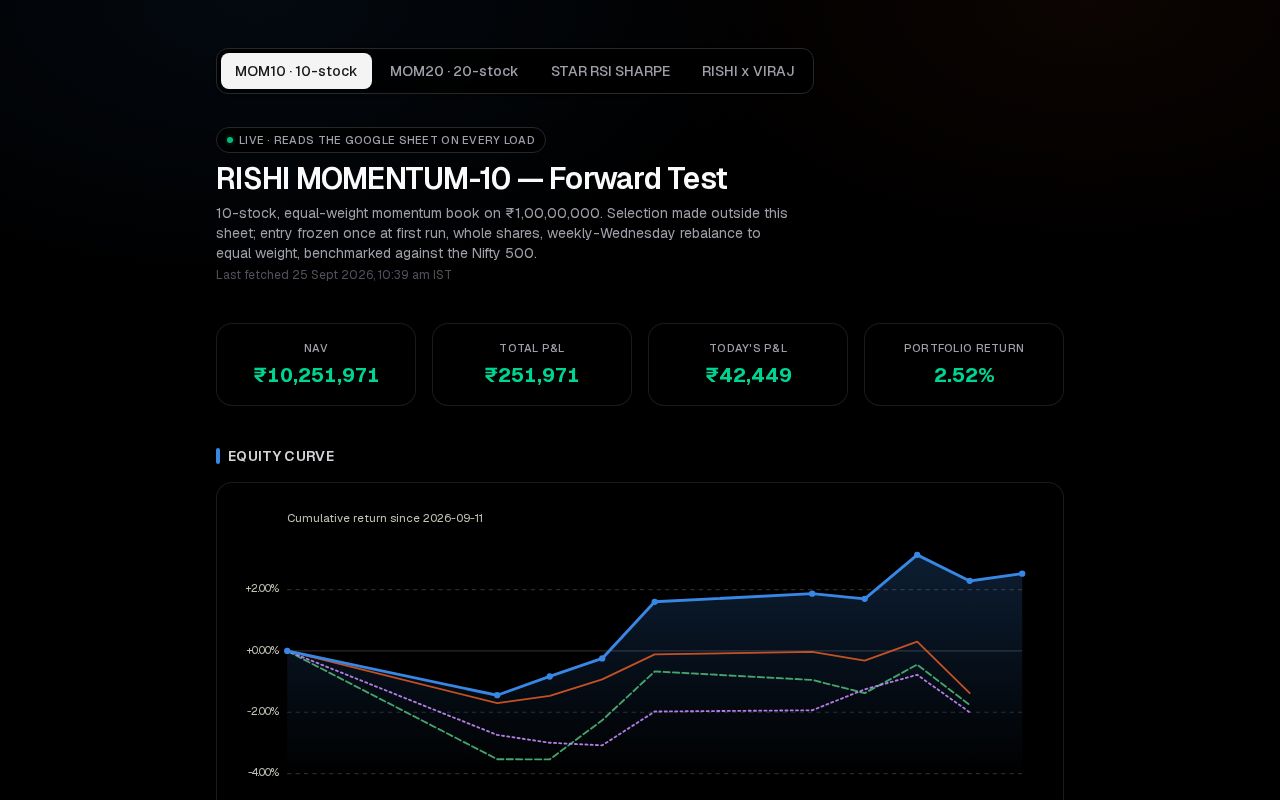Screen dimensions: 1280x800
Task: Select the NAV ₹10,251,971 card
Action: click(x=316, y=364)
